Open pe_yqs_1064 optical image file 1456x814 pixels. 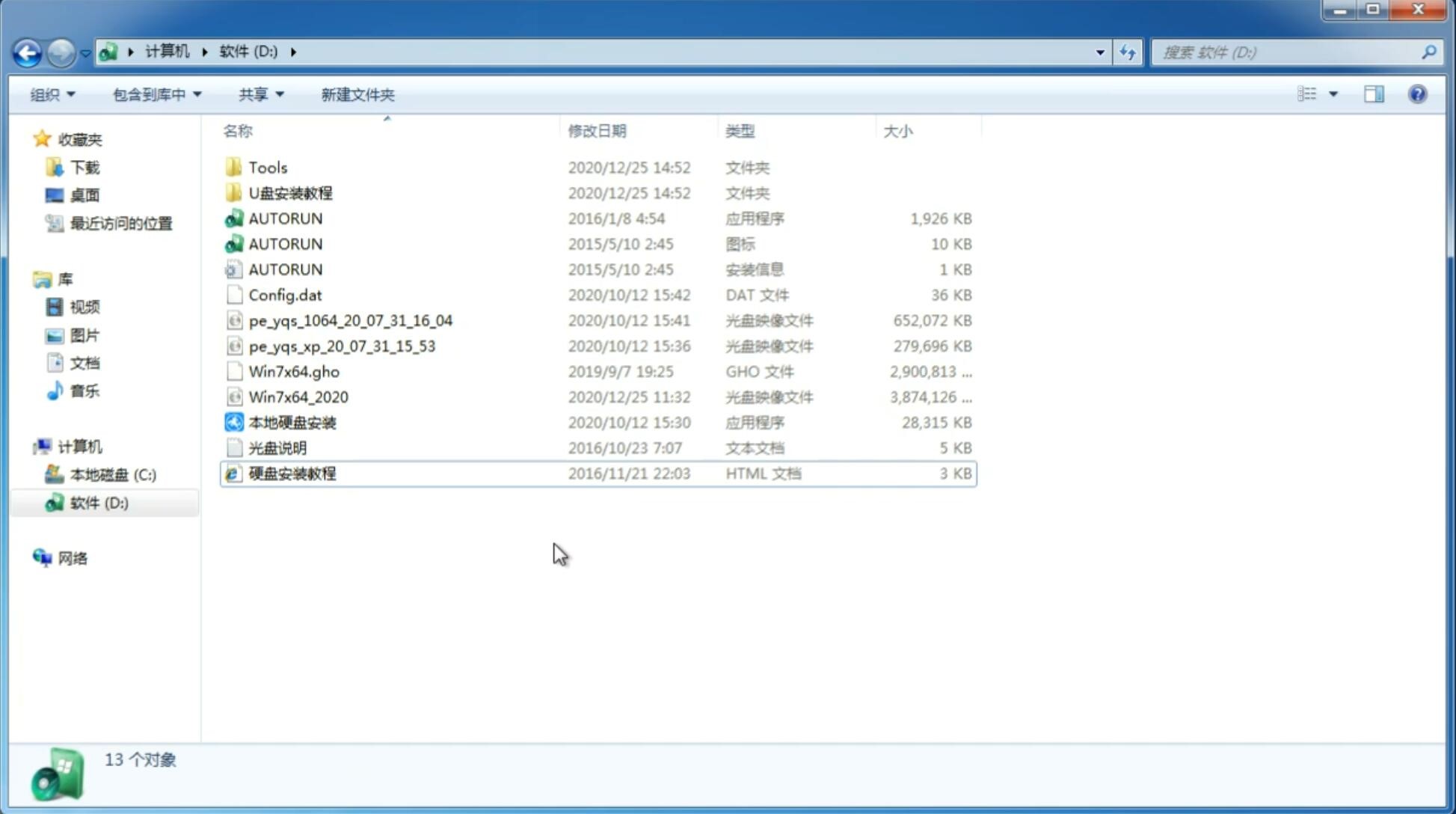click(x=351, y=320)
